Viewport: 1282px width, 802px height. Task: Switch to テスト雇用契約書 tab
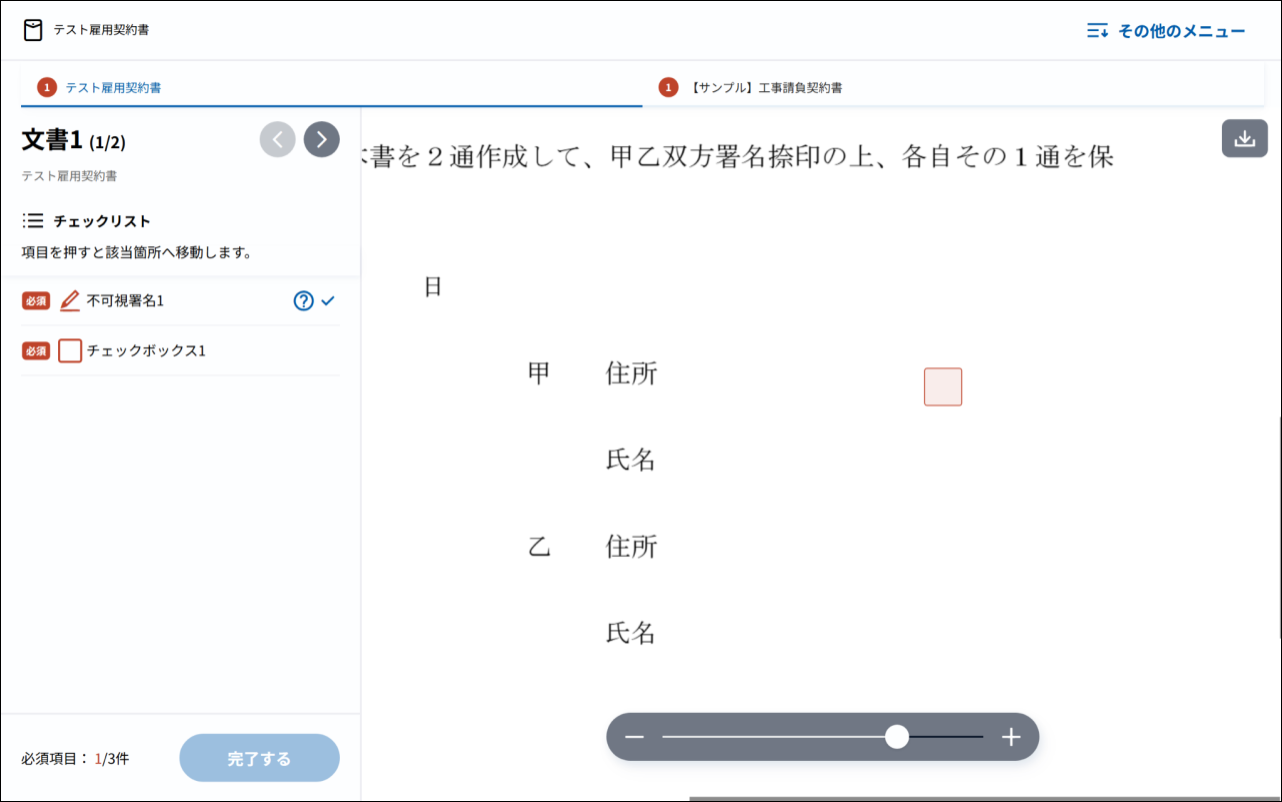(113, 88)
